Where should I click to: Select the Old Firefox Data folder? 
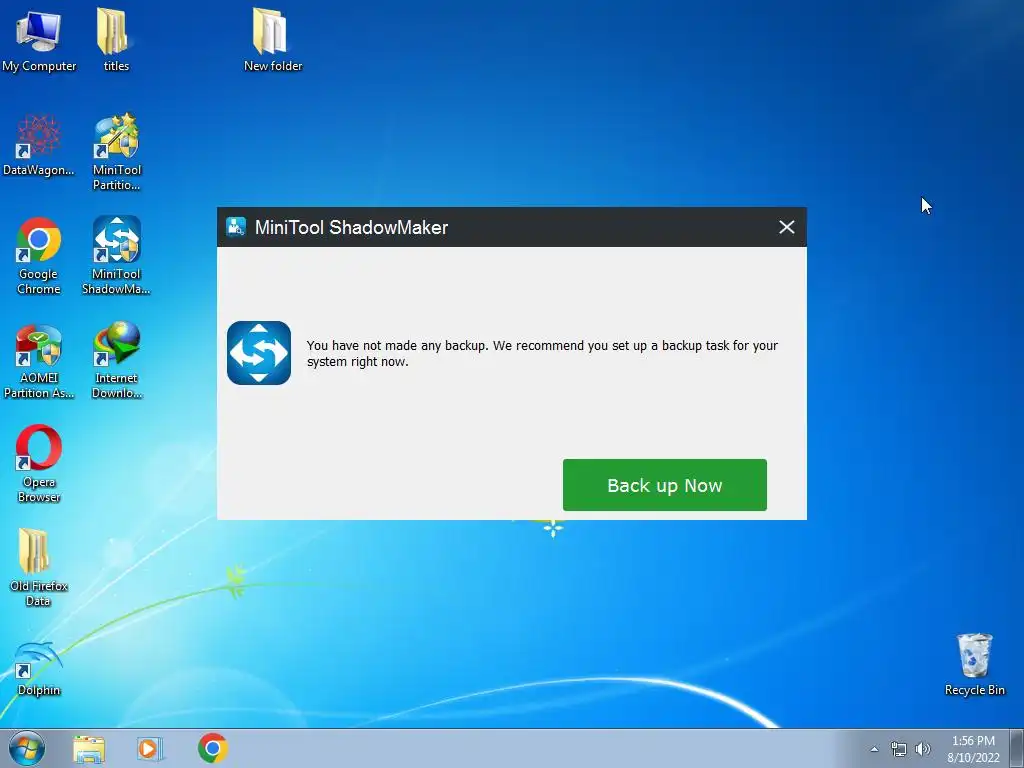[x=39, y=567]
